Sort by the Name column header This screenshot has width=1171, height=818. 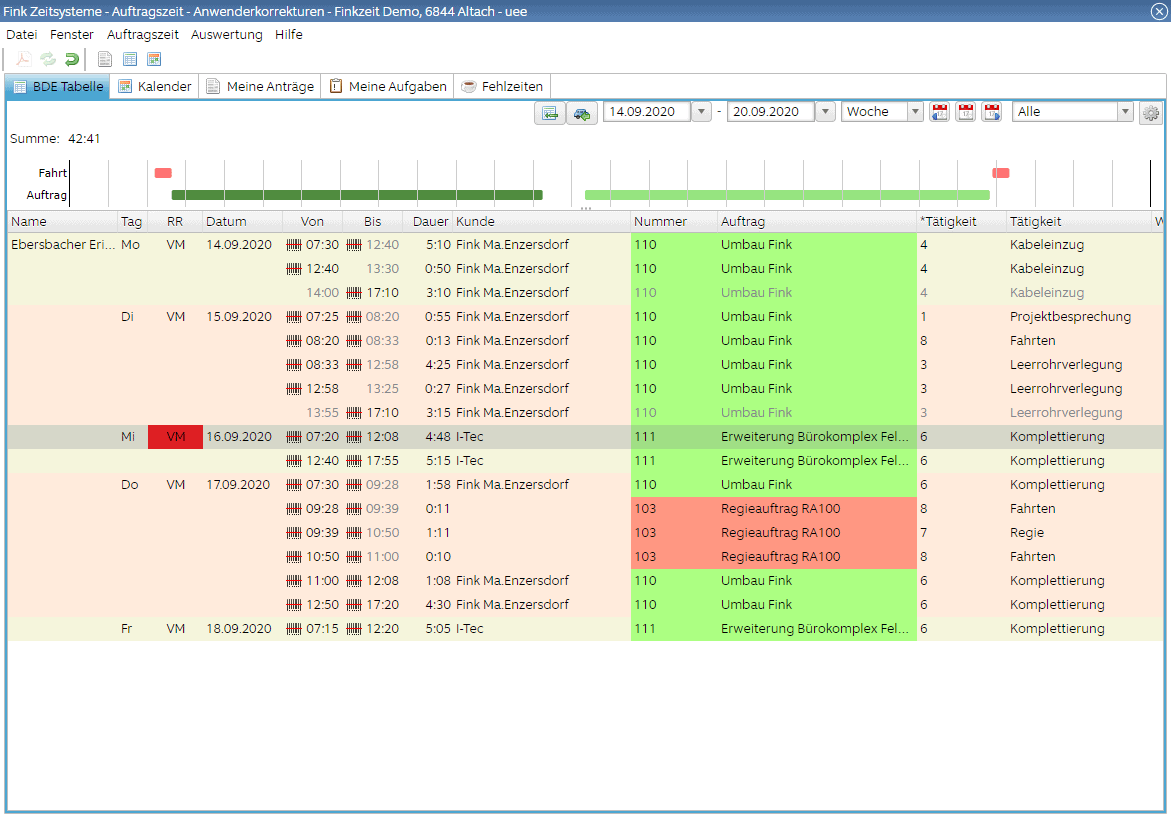pyautogui.click(x=63, y=222)
